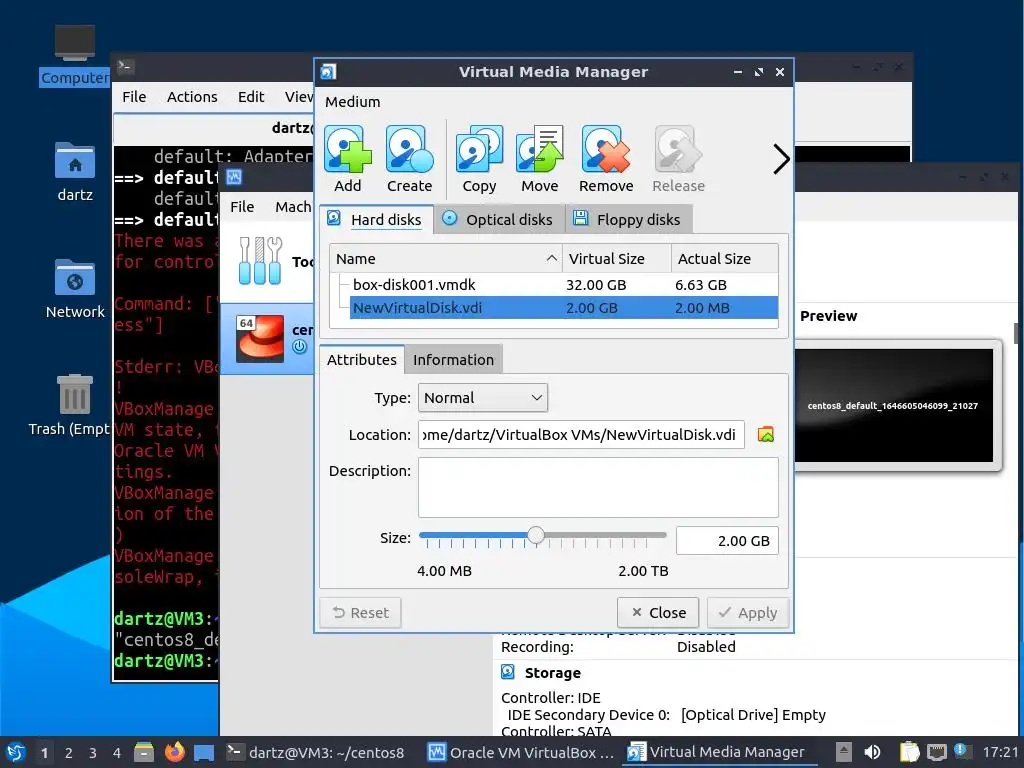
Task: Click the Virtual Media Manager title bar icon
Action: (x=328, y=72)
